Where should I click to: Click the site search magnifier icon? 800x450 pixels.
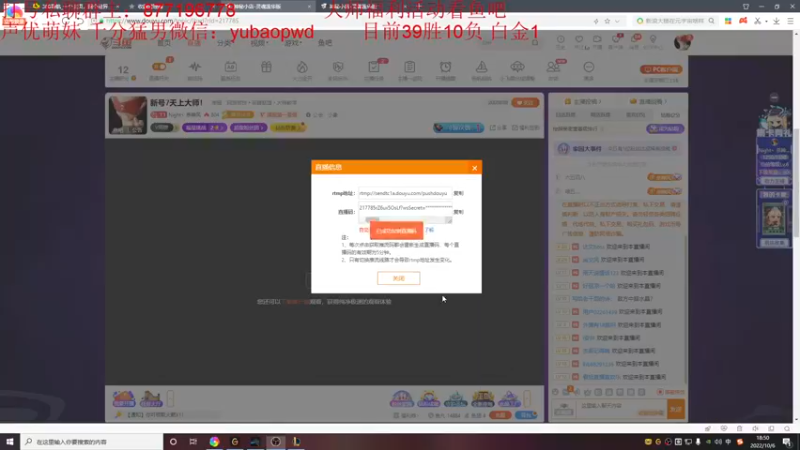point(535,43)
